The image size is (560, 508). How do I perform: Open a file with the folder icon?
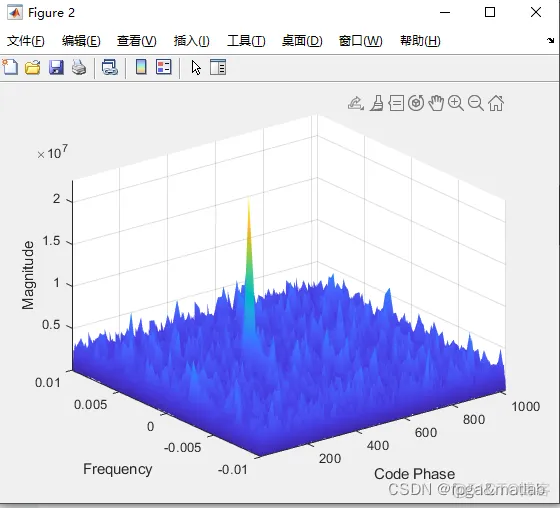[x=32, y=67]
